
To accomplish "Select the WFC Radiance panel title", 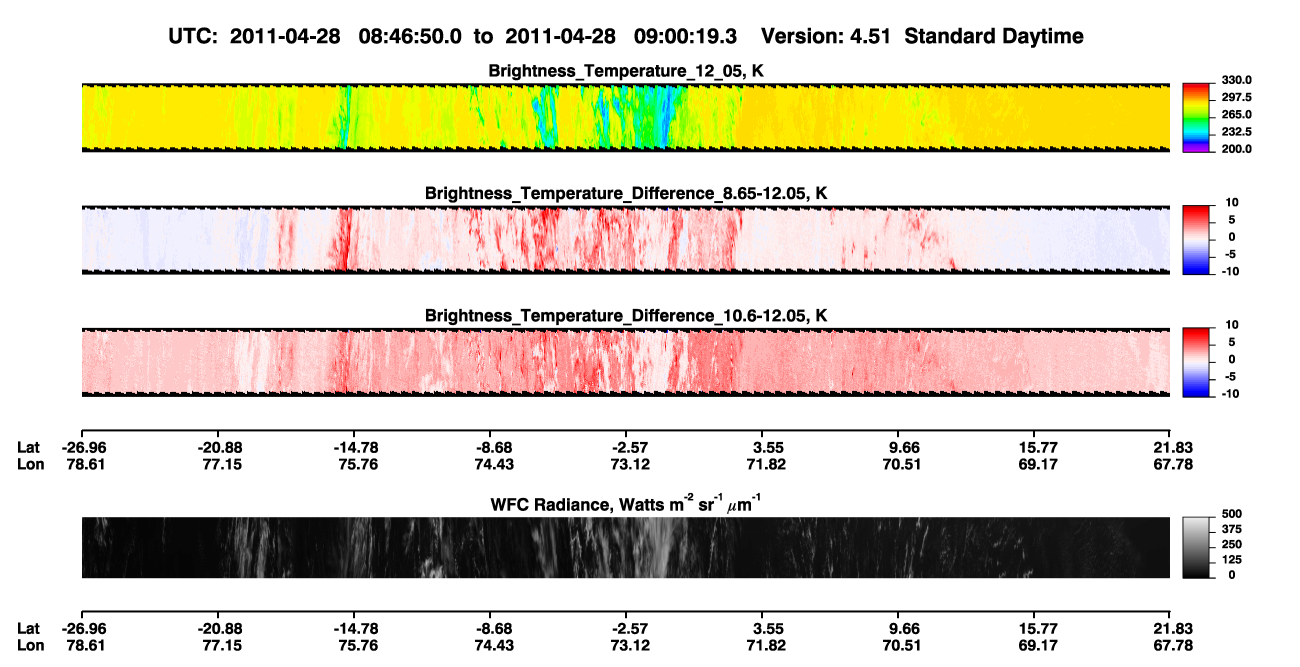I will pos(626,502).
